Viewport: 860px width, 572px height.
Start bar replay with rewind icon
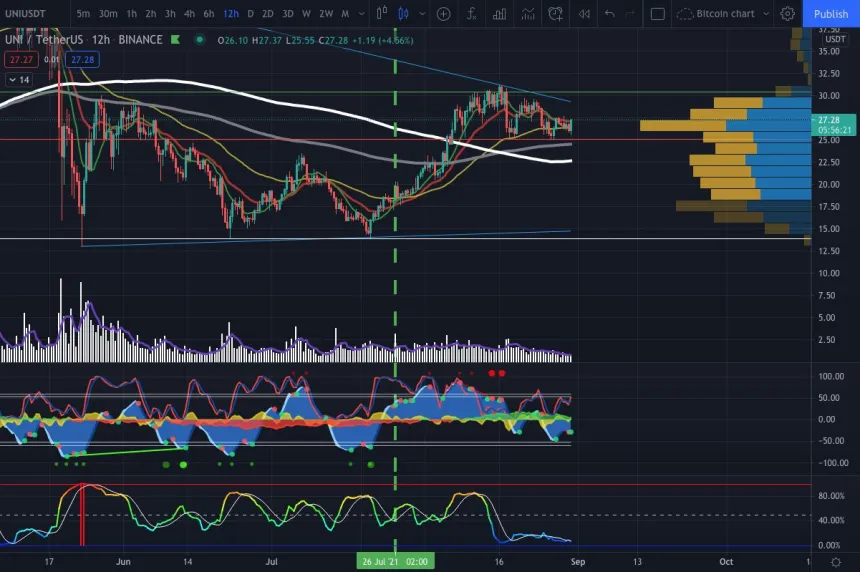pyautogui.click(x=584, y=14)
